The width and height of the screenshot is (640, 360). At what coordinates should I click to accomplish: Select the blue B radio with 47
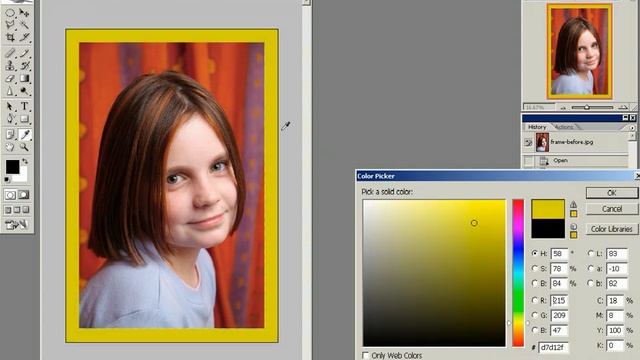point(534,330)
